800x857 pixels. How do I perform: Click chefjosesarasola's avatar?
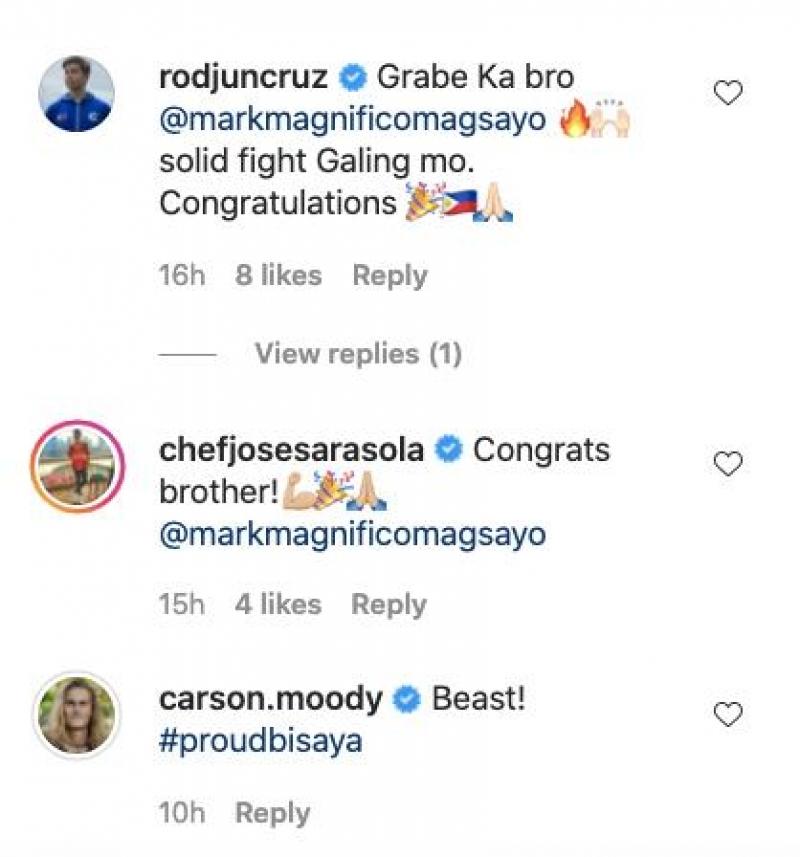(x=78, y=463)
